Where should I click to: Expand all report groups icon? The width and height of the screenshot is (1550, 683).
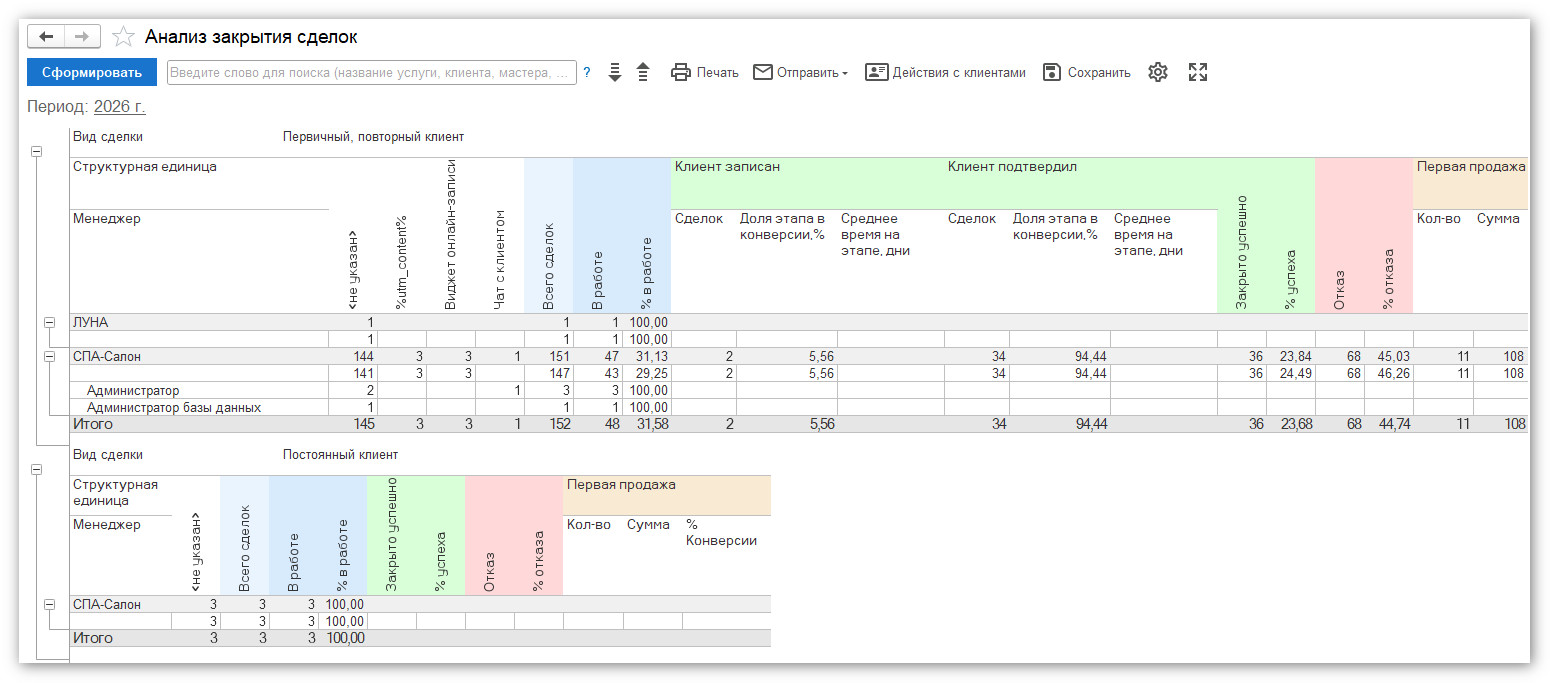(x=615, y=72)
